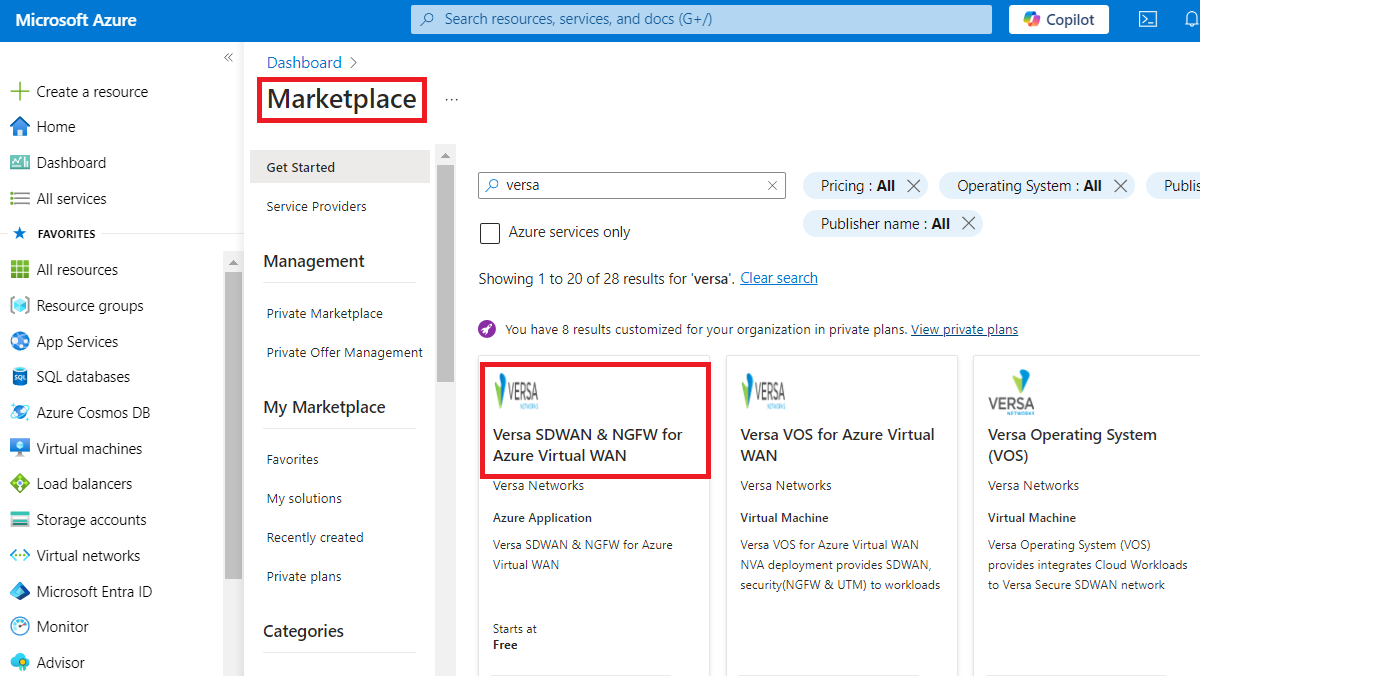
Task: Open Private Offer Management
Action: (345, 352)
